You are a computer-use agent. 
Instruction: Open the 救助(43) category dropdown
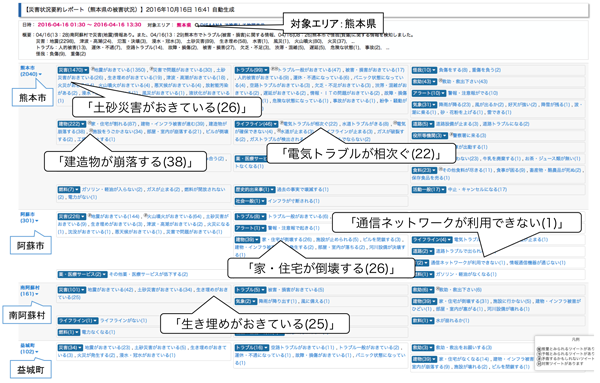[424, 81]
